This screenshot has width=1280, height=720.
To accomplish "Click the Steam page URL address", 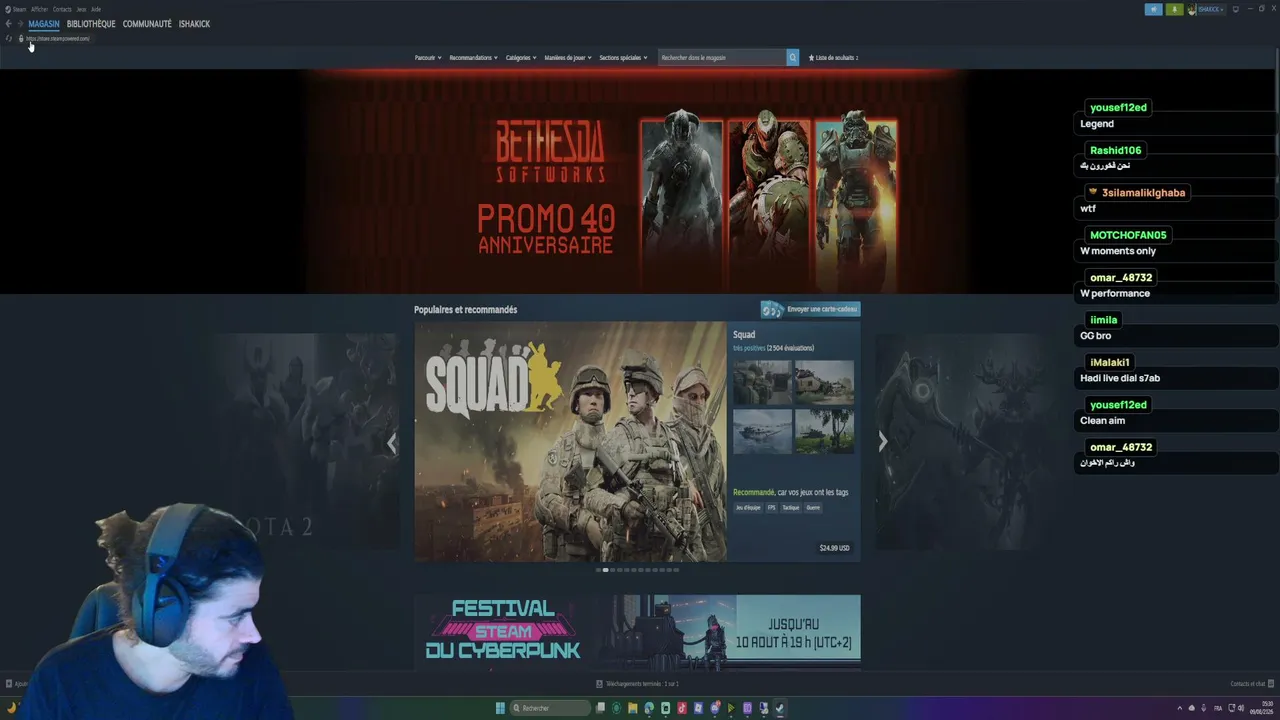I will [x=58, y=39].
